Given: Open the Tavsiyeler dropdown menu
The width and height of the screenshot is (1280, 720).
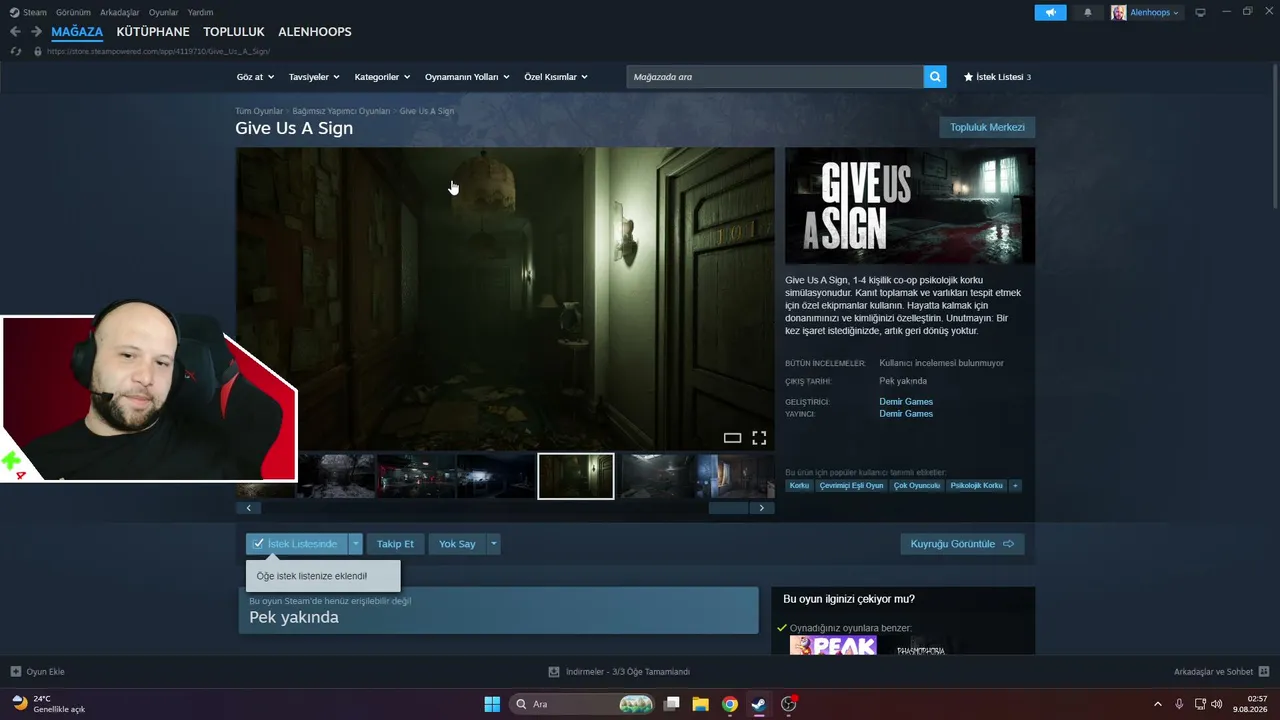Looking at the screenshot, I should pos(314,77).
